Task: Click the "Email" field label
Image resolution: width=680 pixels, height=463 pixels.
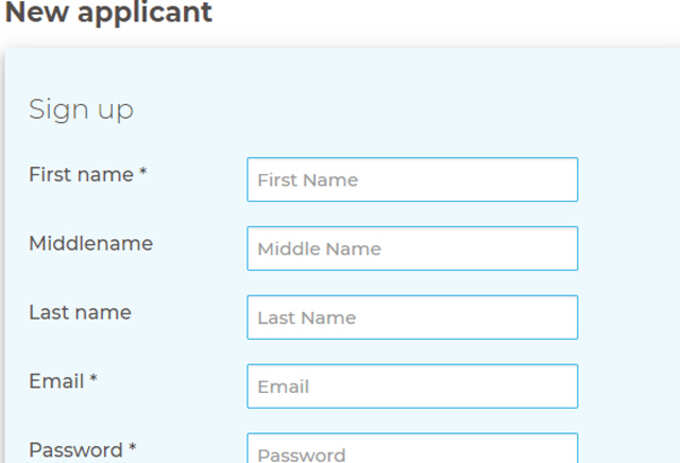Action: [x=56, y=381]
